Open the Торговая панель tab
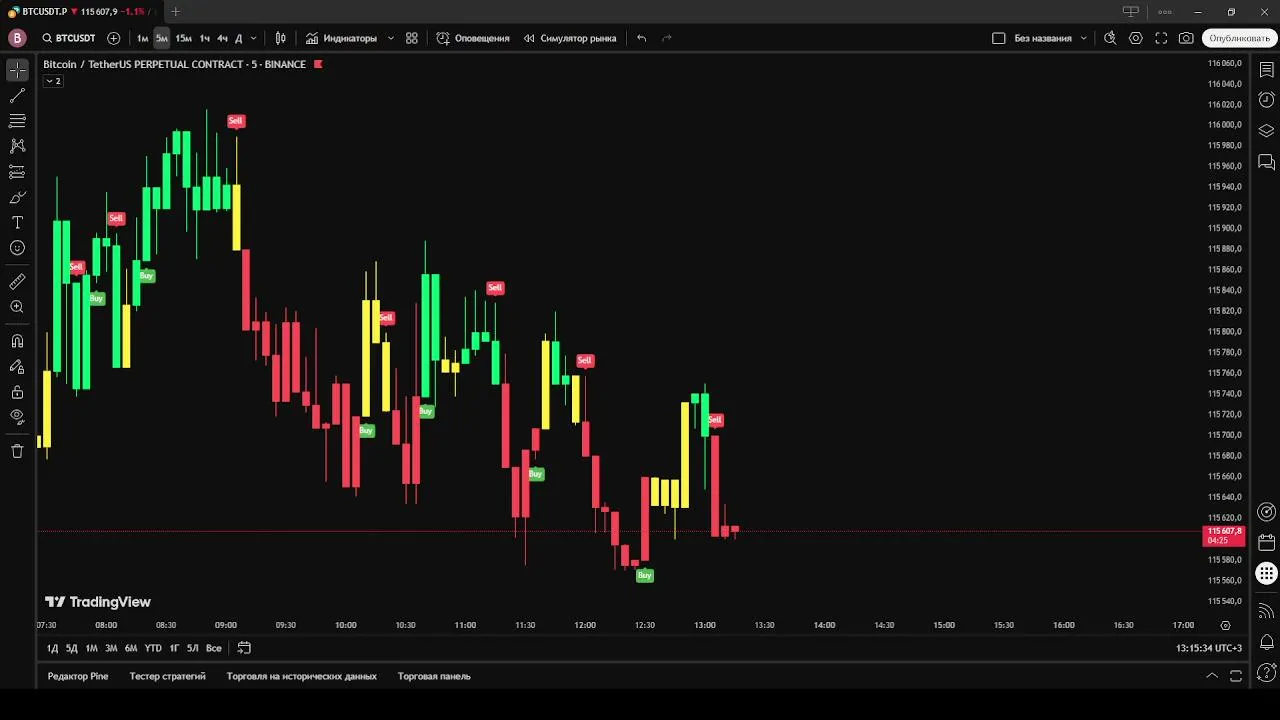Image resolution: width=1280 pixels, height=720 pixels. coord(434,676)
